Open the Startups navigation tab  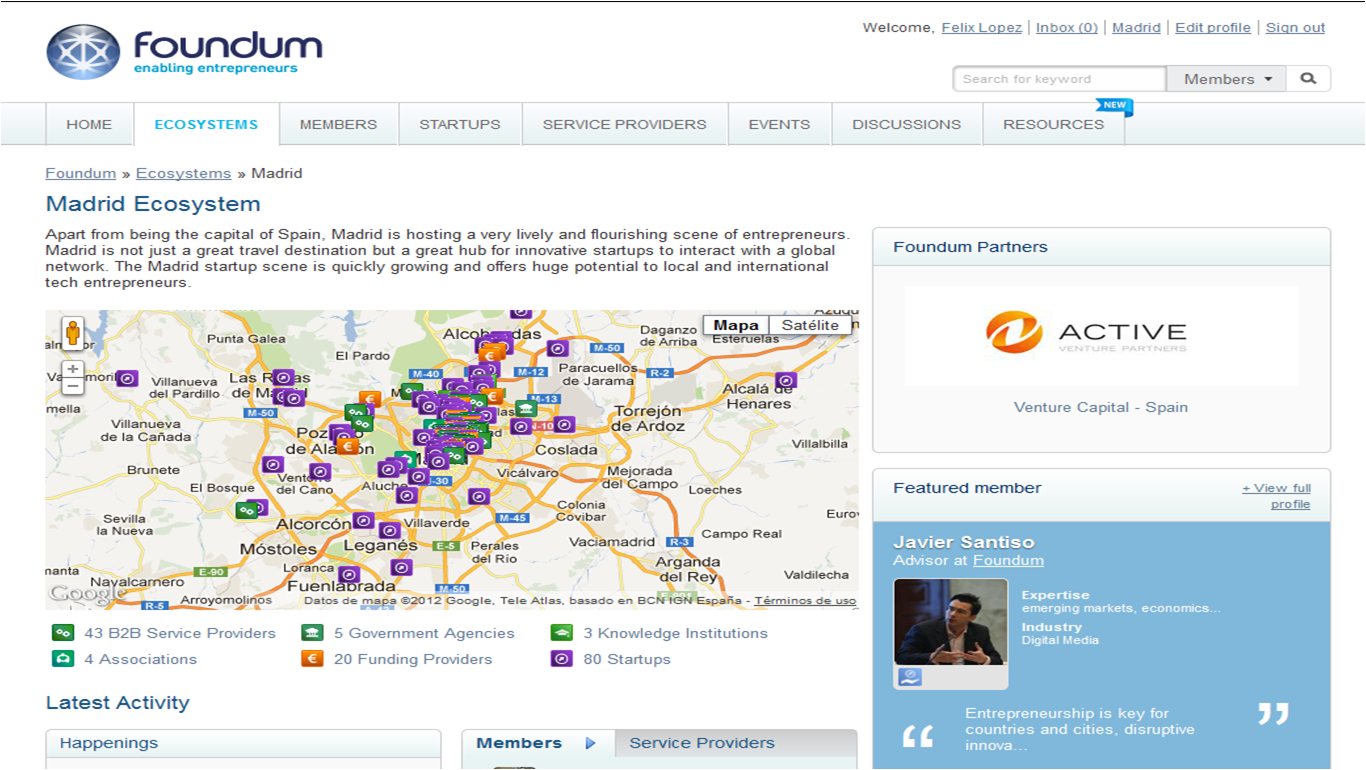(x=460, y=125)
